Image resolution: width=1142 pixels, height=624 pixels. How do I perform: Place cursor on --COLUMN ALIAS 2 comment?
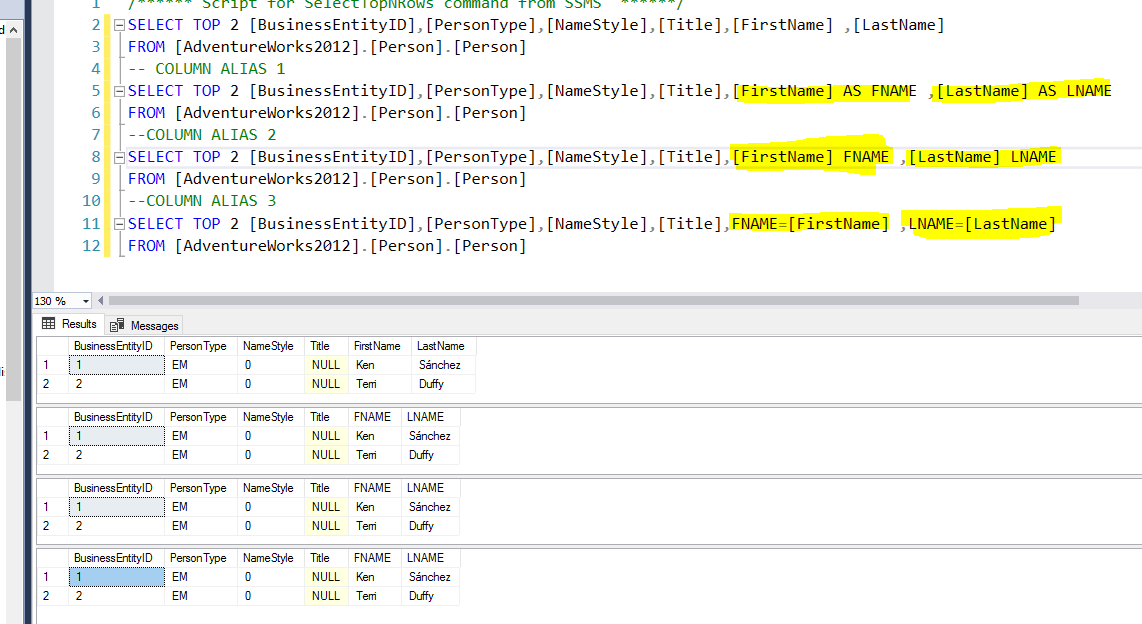pyautogui.click(x=202, y=135)
